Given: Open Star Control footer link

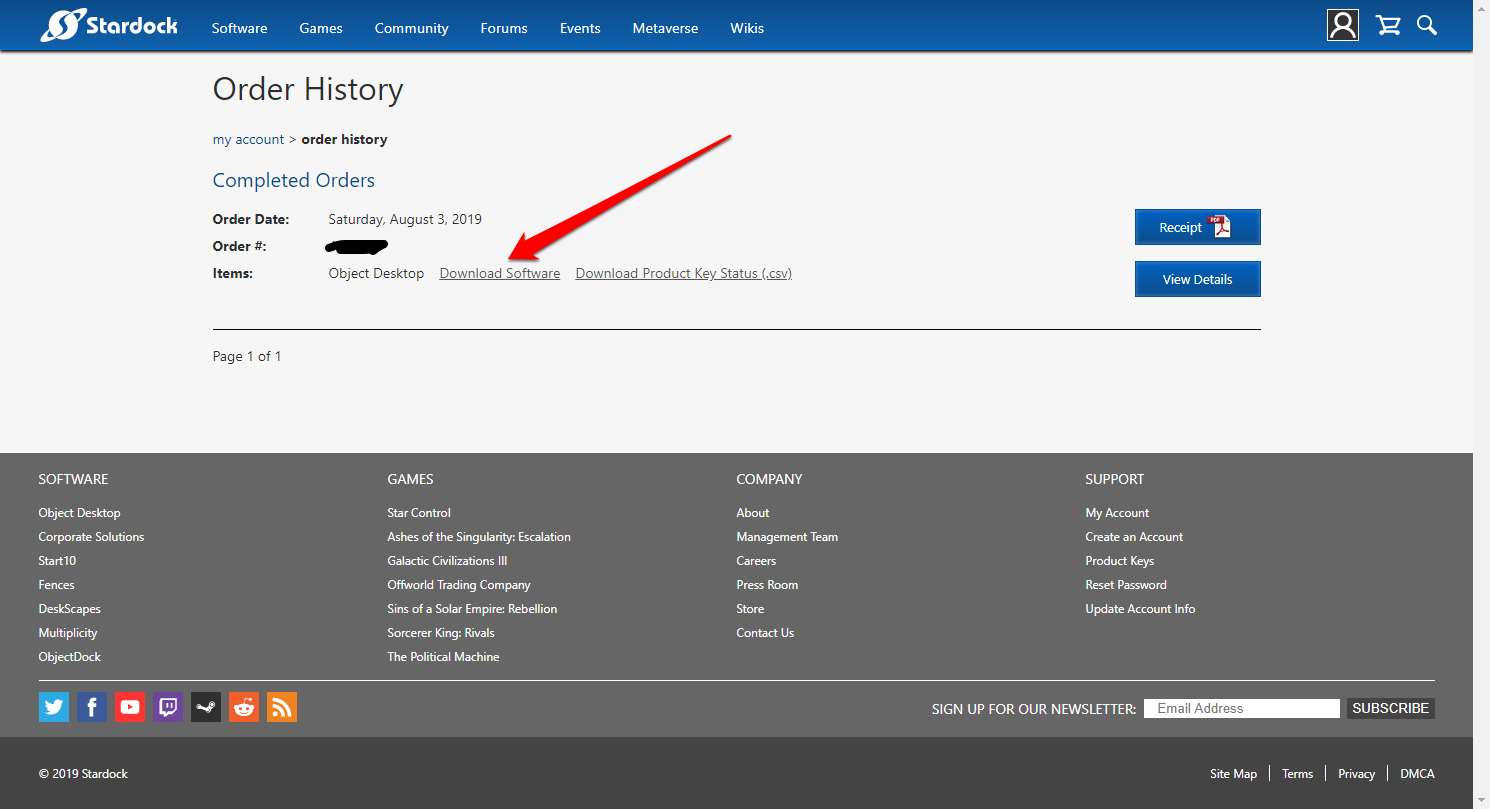Looking at the screenshot, I should pyautogui.click(x=419, y=513).
